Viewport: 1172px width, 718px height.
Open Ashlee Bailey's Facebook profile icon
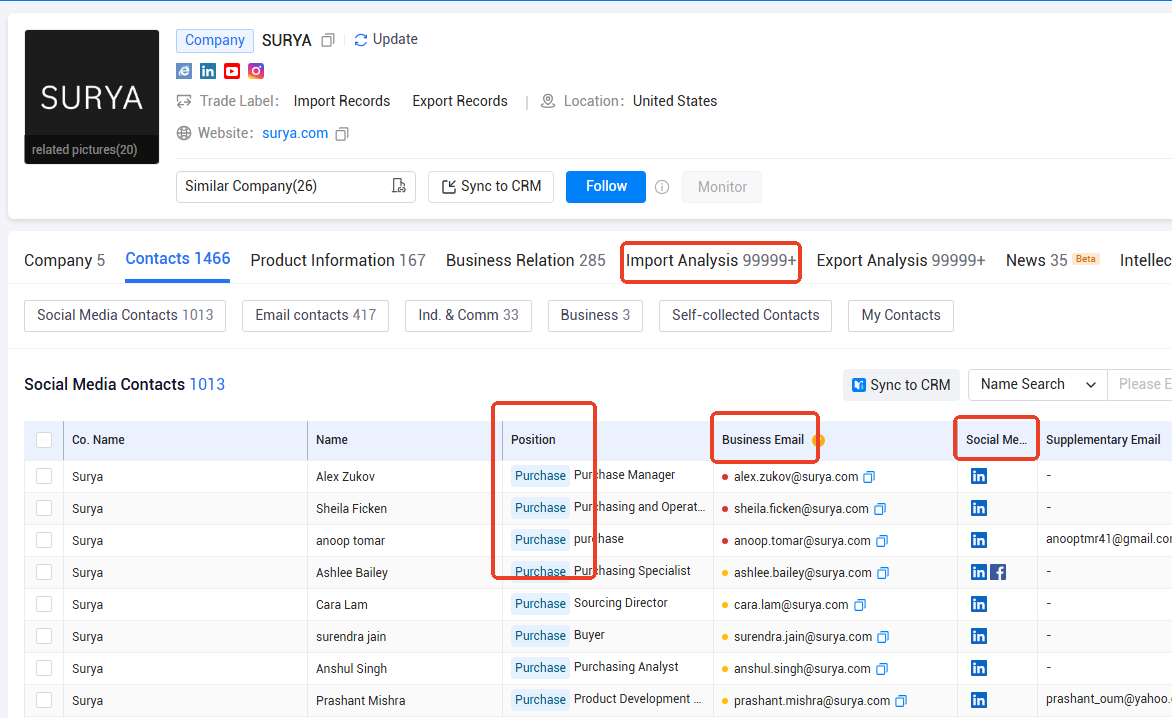point(998,572)
